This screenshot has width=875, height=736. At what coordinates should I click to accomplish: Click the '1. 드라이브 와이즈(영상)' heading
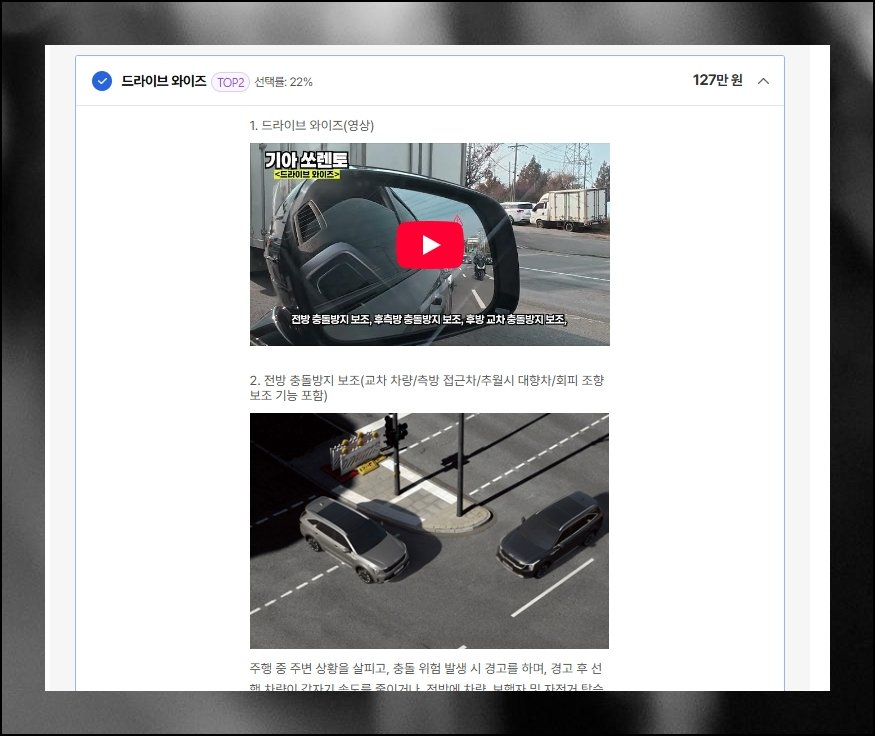311,126
